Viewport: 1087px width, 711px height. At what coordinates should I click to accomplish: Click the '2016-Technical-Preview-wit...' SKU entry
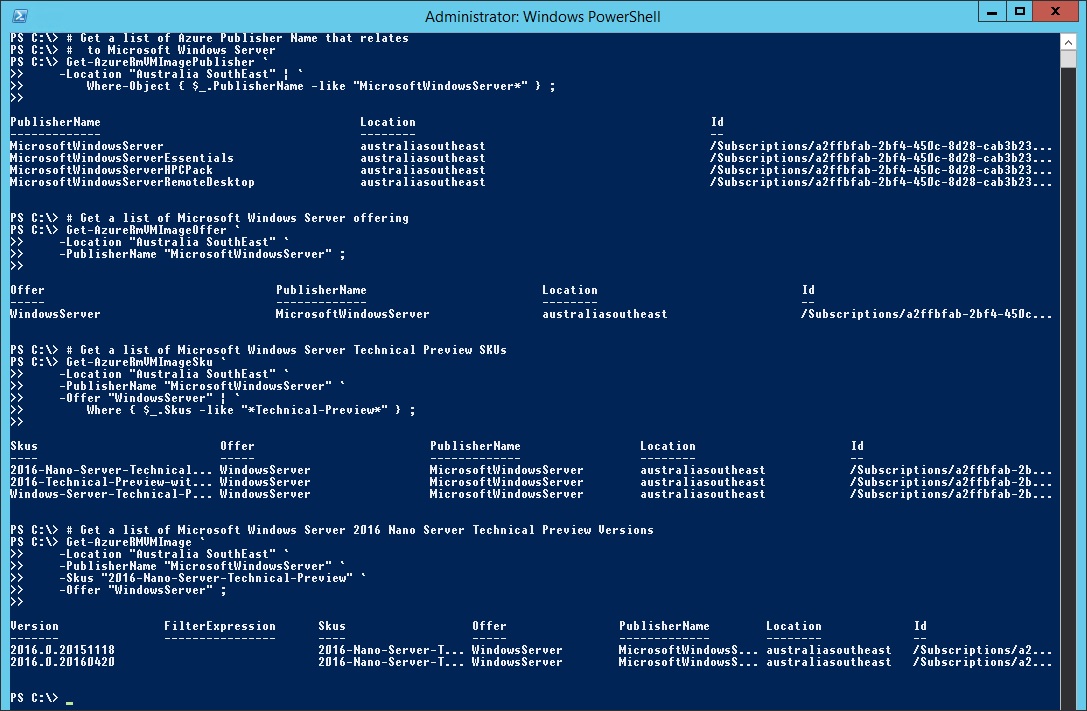111,482
